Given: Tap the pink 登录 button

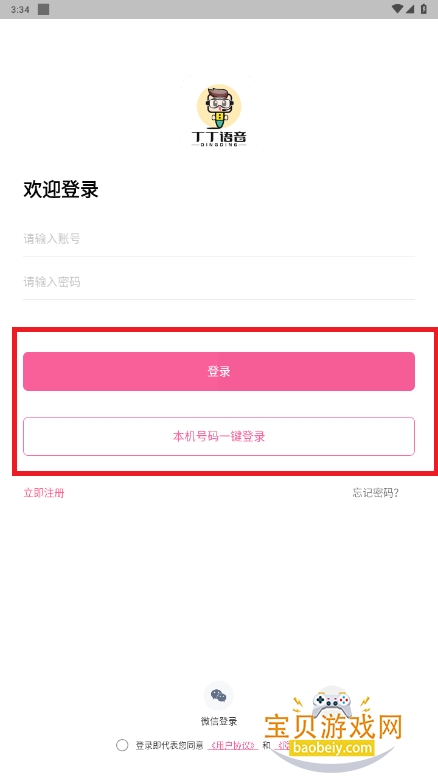Looking at the screenshot, I should (219, 371).
